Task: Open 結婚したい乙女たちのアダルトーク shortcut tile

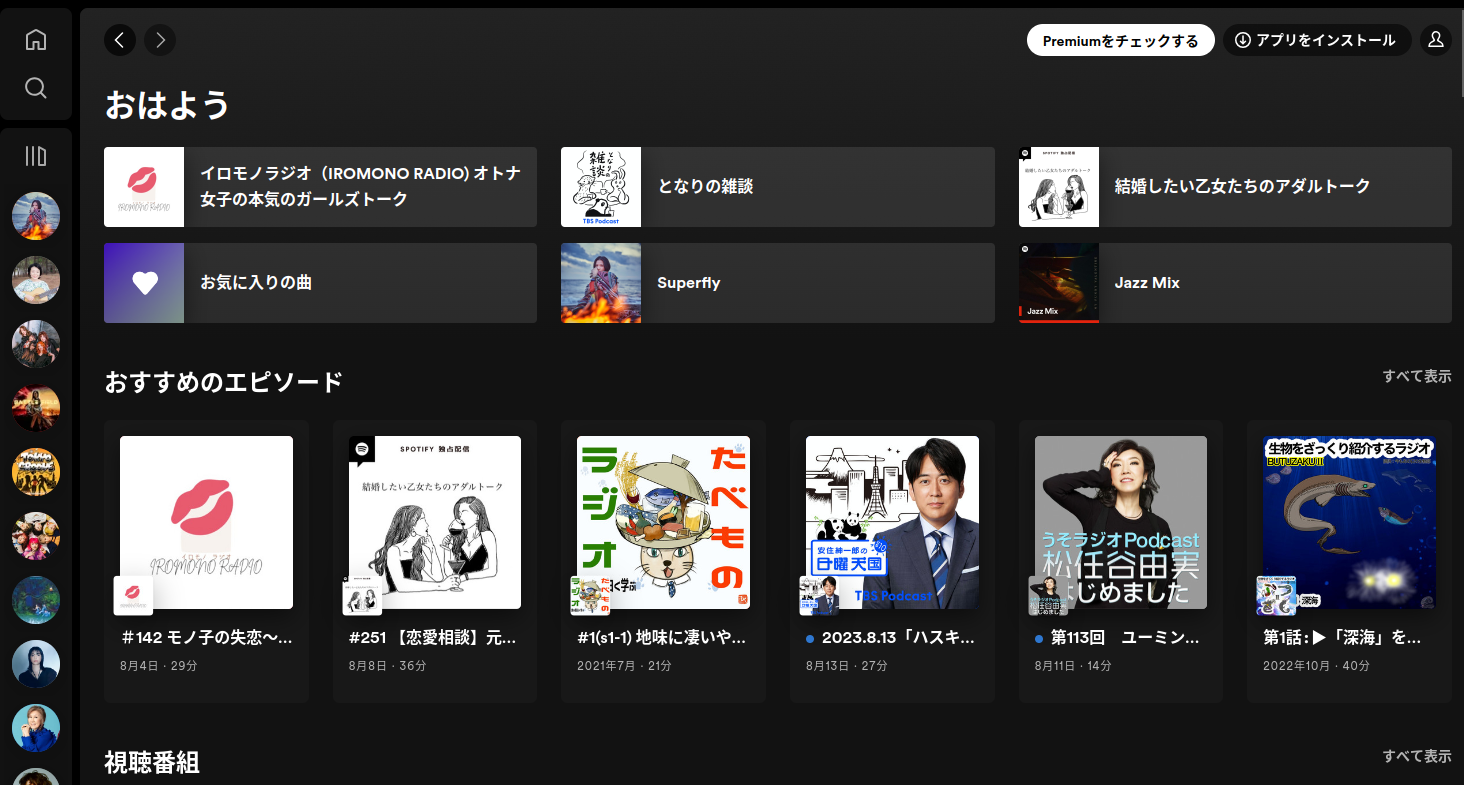Action: tap(1235, 187)
